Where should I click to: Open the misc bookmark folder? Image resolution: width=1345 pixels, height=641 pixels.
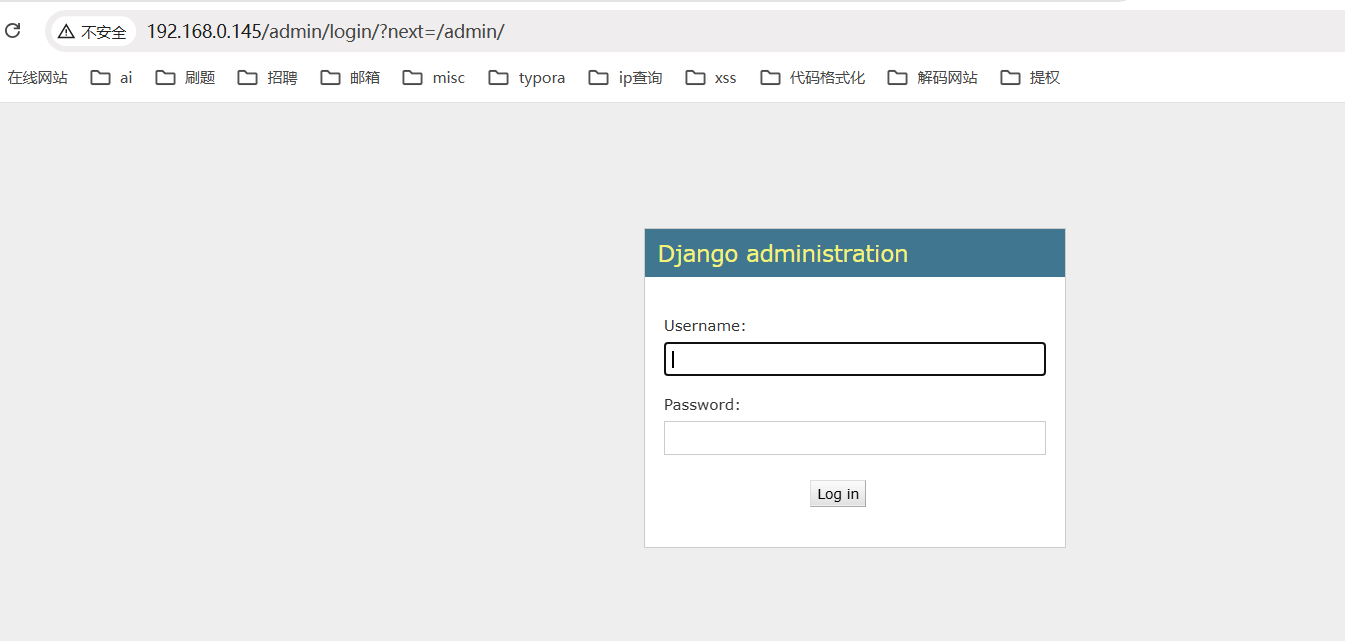[433, 78]
